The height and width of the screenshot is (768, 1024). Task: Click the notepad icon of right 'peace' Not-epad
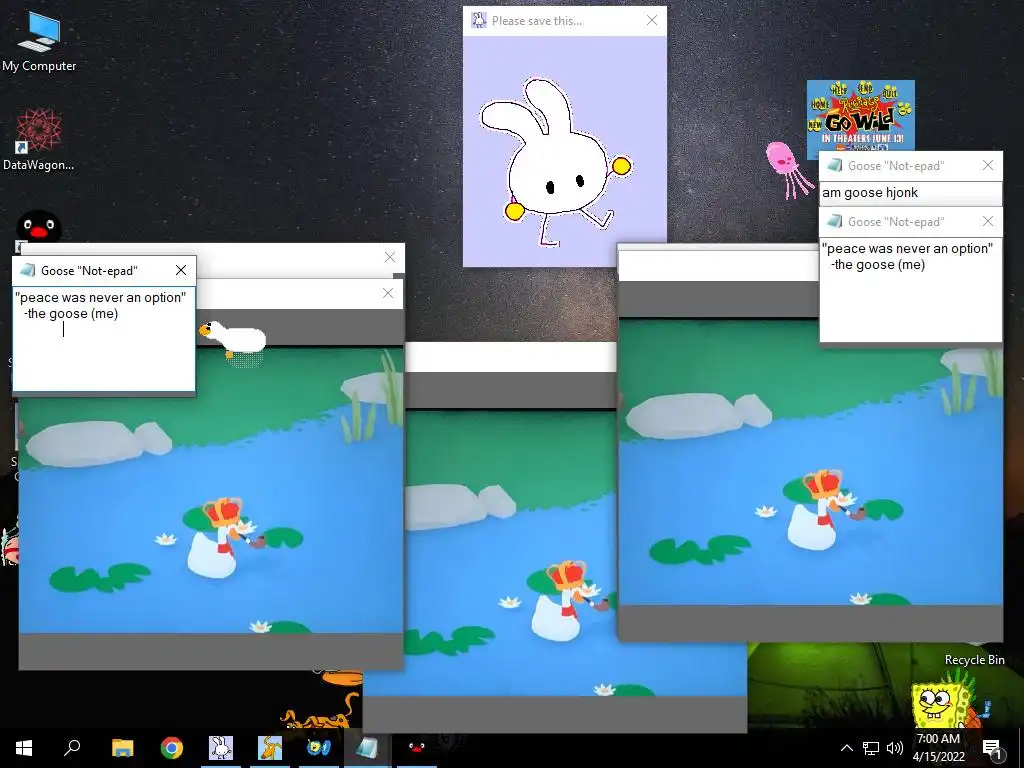834,221
